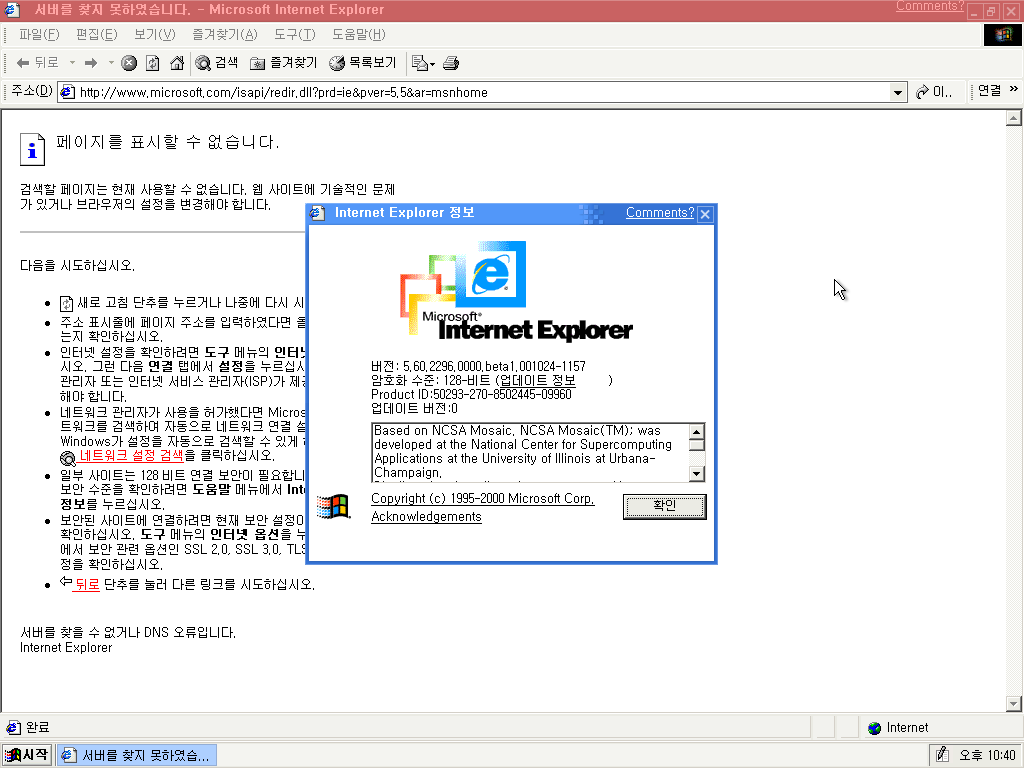Click the info icon beside page heading
This screenshot has width=1024, height=768.
[x=32, y=150]
